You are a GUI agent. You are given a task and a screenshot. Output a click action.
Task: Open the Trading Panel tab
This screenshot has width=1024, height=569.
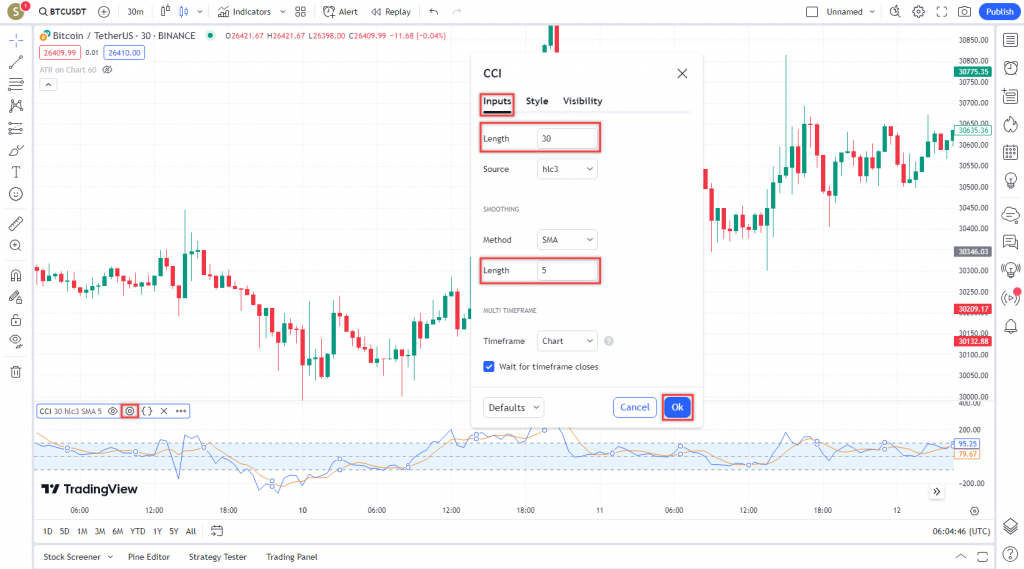(291, 557)
